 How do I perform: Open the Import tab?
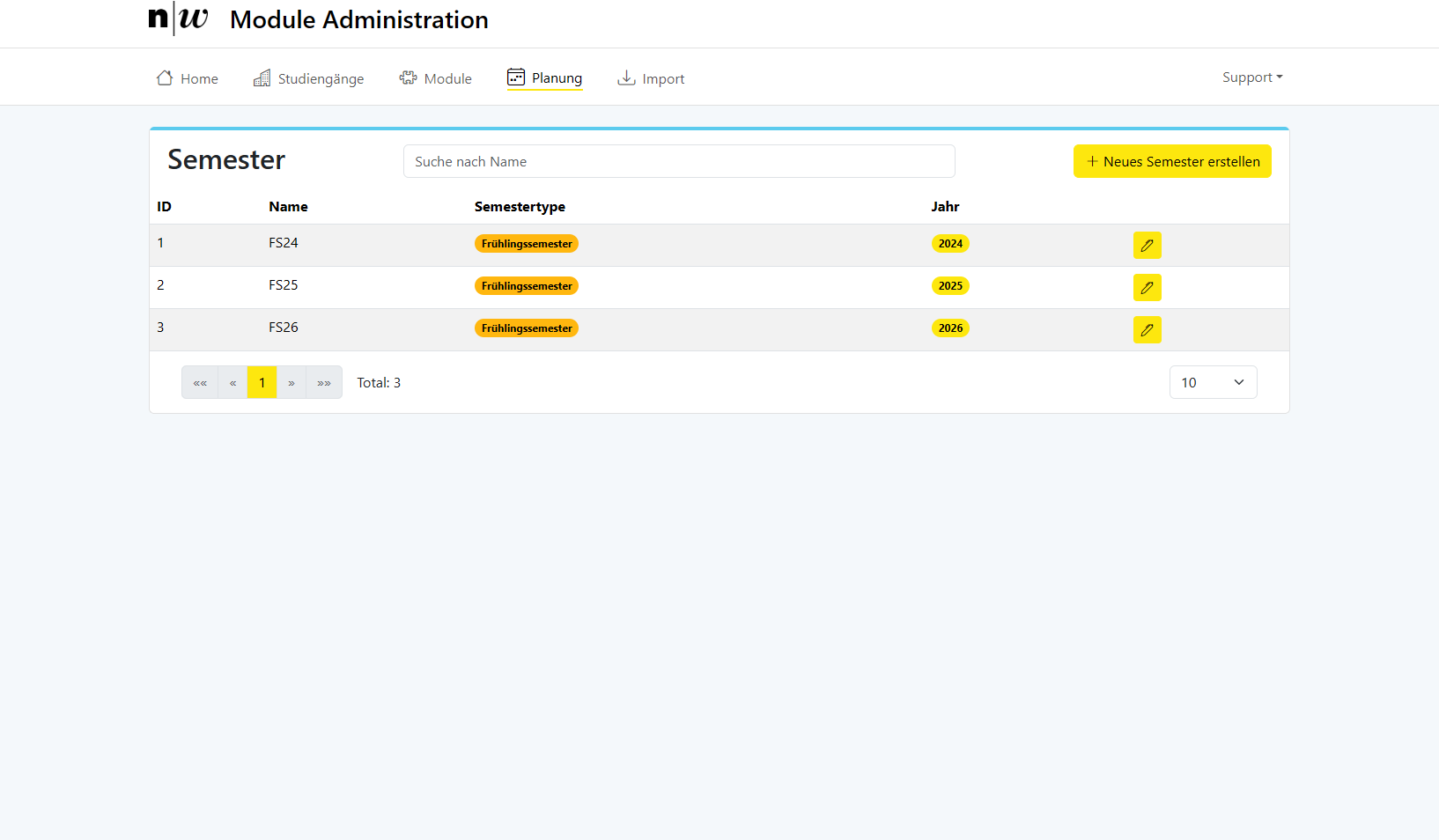point(651,78)
